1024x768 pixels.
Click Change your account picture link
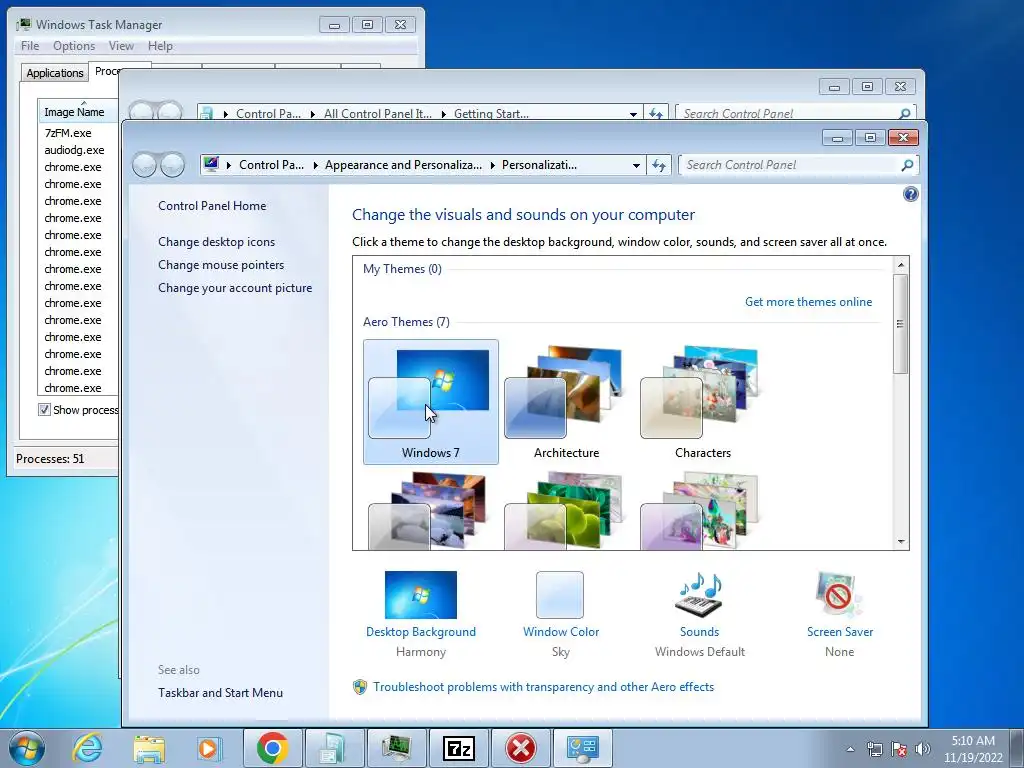pyautogui.click(x=235, y=288)
